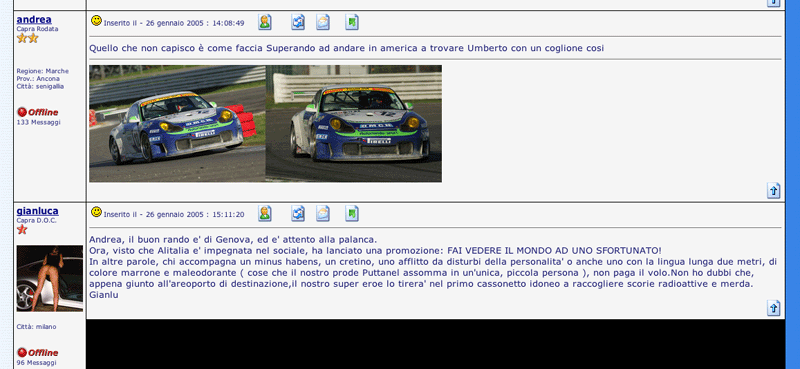Click the contacts icon in gianluca's post
The width and height of the screenshot is (800, 369).
[x=298, y=213]
